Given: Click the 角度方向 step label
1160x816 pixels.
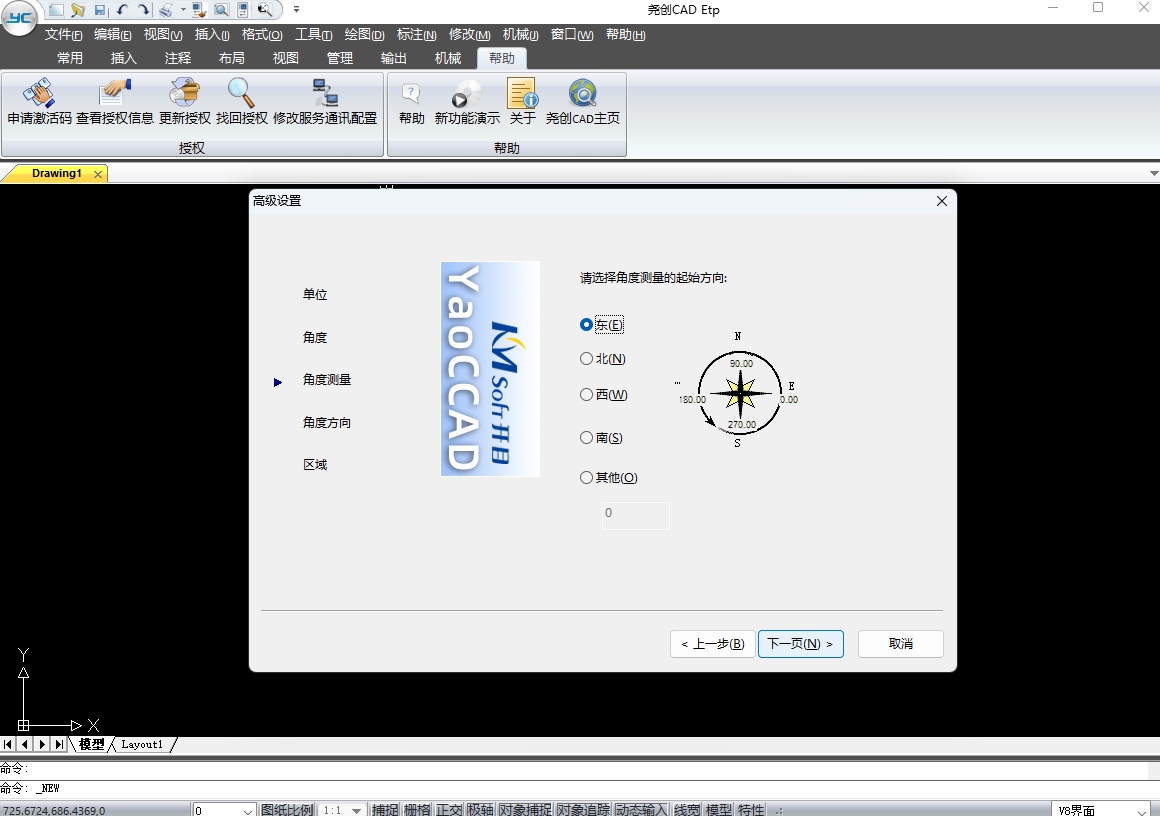Looking at the screenshot, I should [327, 422].
